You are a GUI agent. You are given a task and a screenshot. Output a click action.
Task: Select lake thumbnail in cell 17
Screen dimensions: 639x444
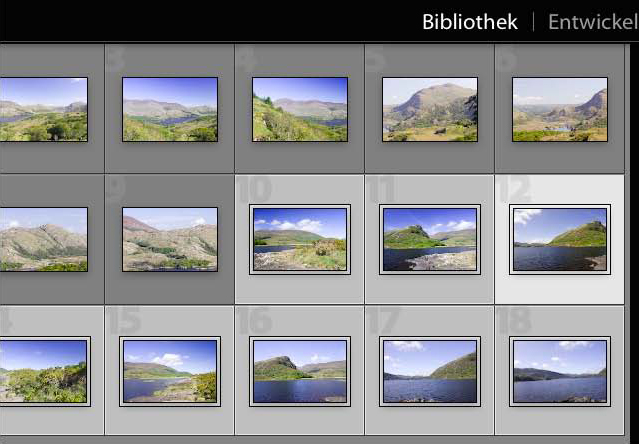(430, 371)
